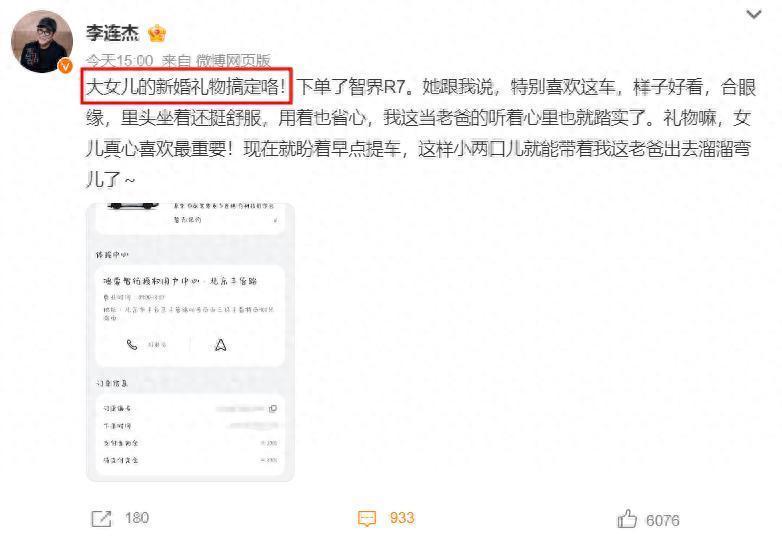The height and width of the screenshot is (559, 782).
Task: Click the comment count 933
Action: [402, 518]
